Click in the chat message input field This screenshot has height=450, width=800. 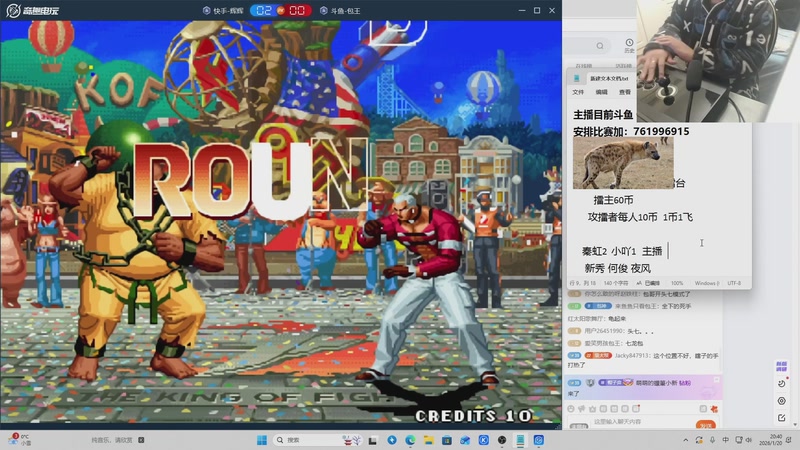click(640, 422)
